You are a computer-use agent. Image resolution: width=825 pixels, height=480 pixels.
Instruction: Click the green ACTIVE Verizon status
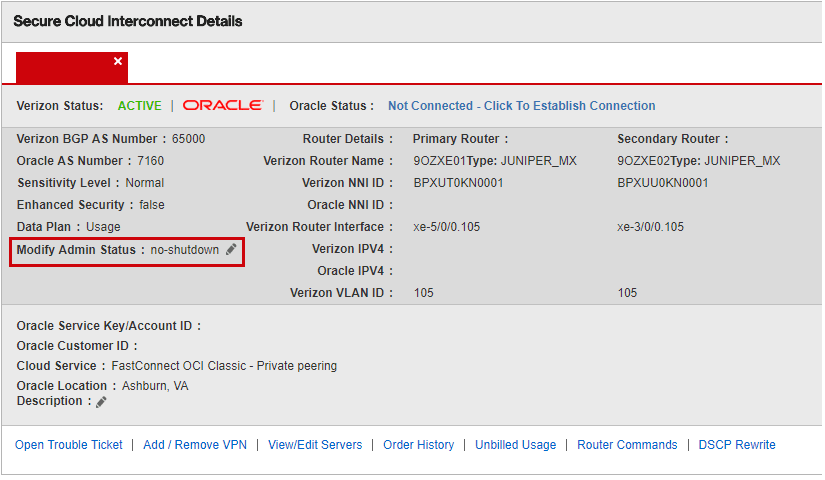[x=139, y=106]
